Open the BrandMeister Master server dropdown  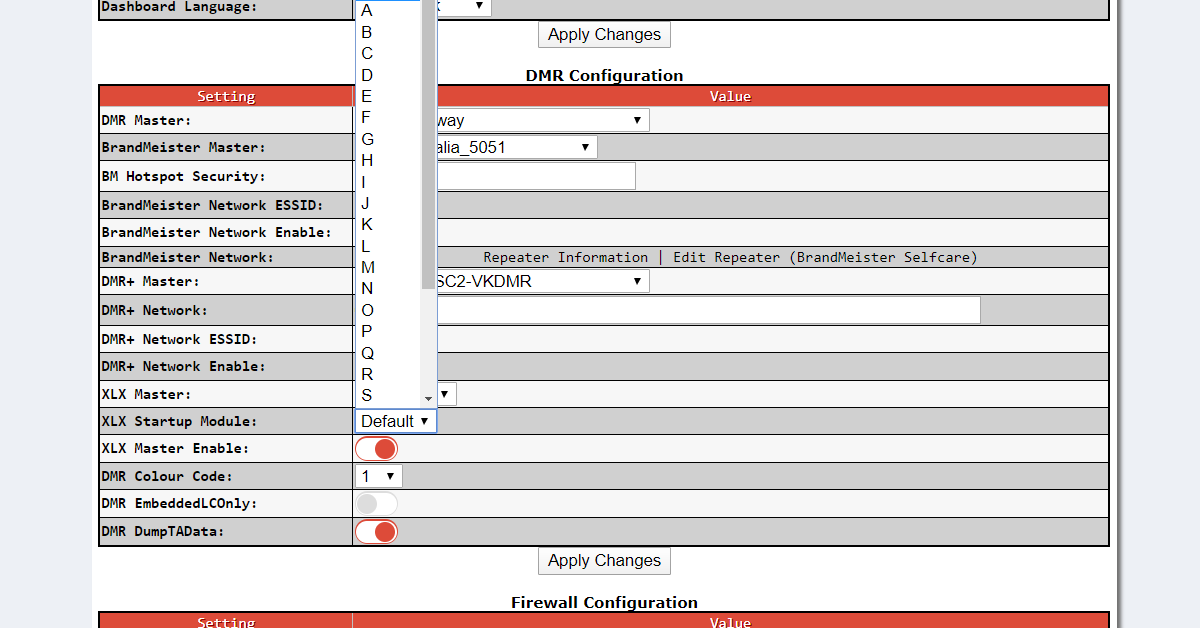point(517,147)
